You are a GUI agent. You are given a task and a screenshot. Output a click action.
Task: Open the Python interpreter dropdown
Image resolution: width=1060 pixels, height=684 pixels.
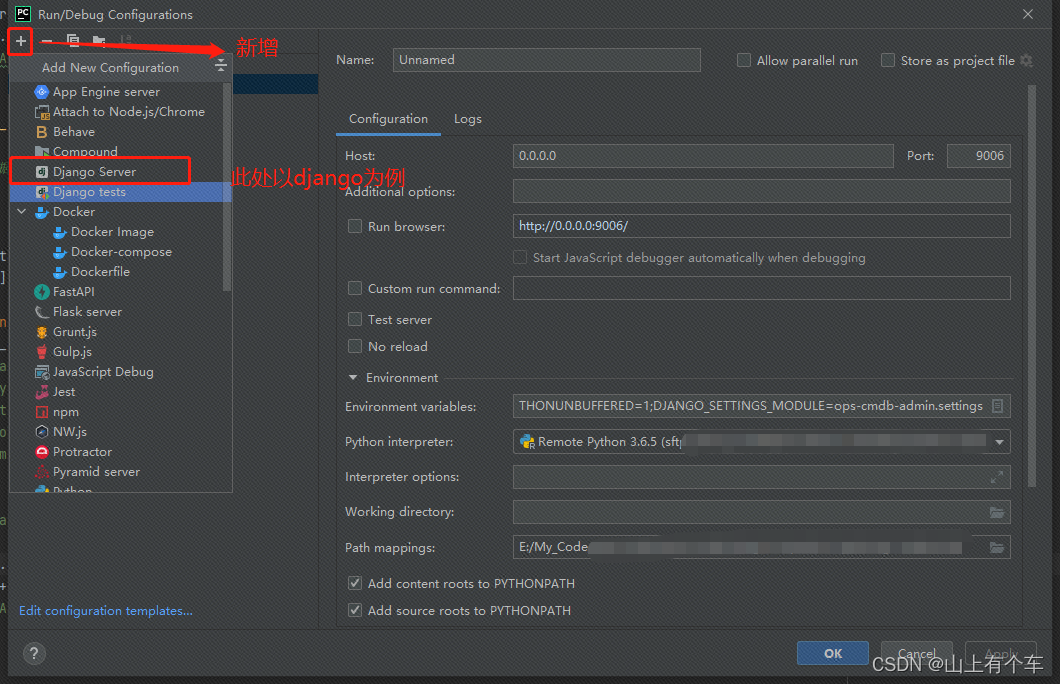(x=999, y=442)
